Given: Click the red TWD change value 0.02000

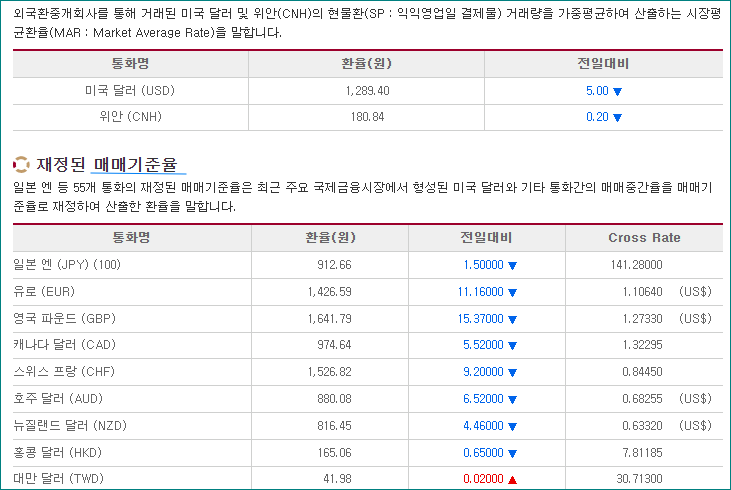Looking at the screenshot, I should (483, 479).
